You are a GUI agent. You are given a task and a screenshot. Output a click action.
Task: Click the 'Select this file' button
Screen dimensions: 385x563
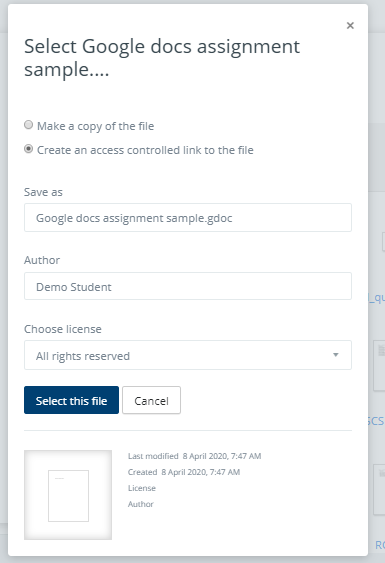coord(71,400)
